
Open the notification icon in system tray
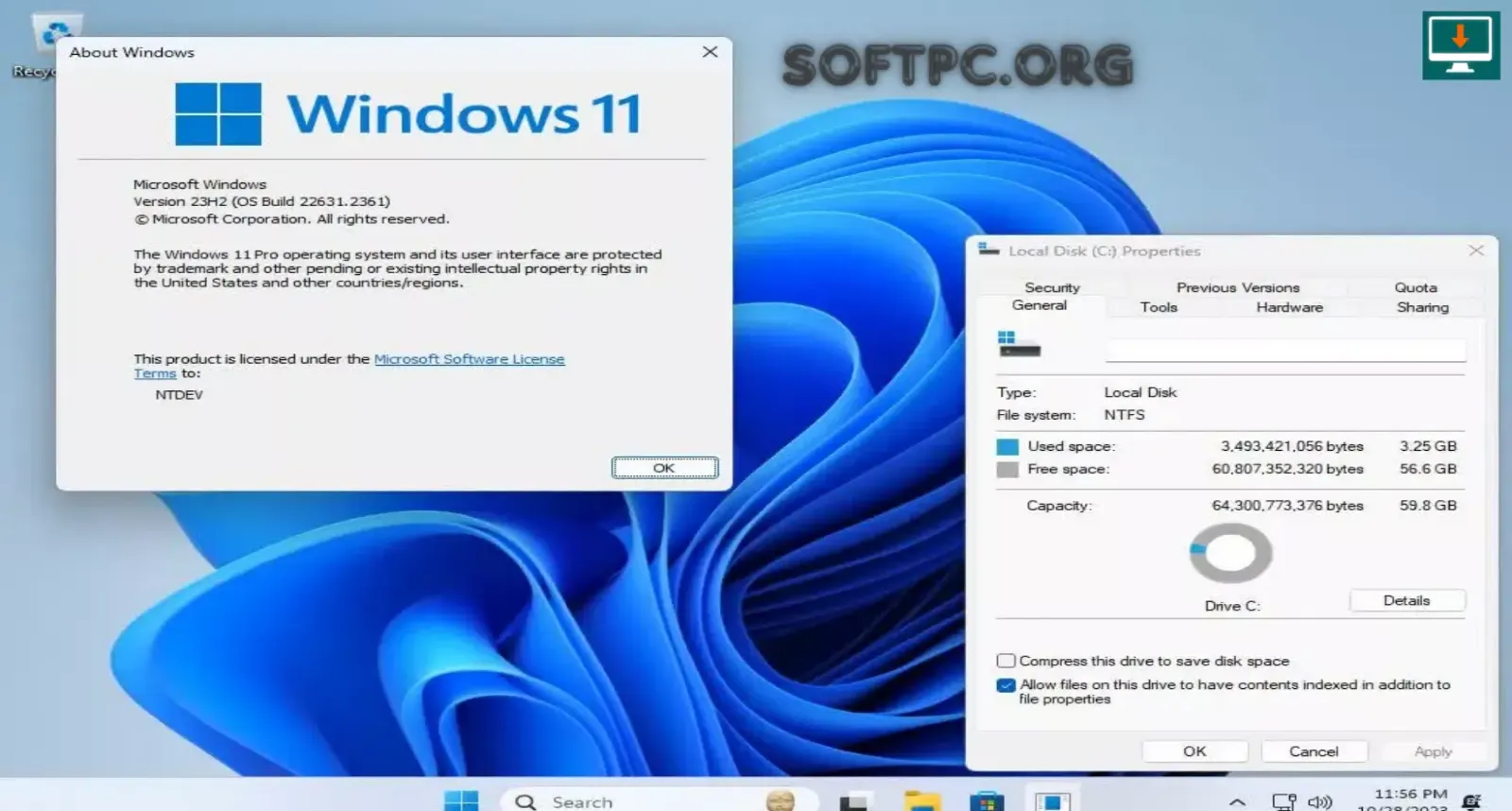(x=1471, y=802)
